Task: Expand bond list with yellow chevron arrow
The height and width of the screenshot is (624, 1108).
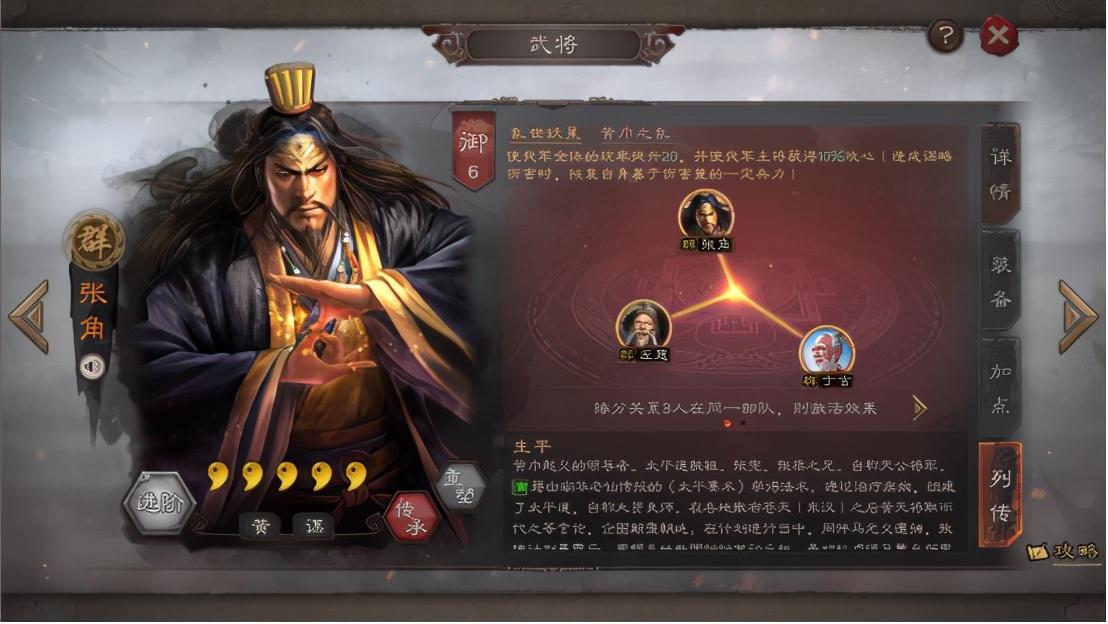Action: point(919,408)
